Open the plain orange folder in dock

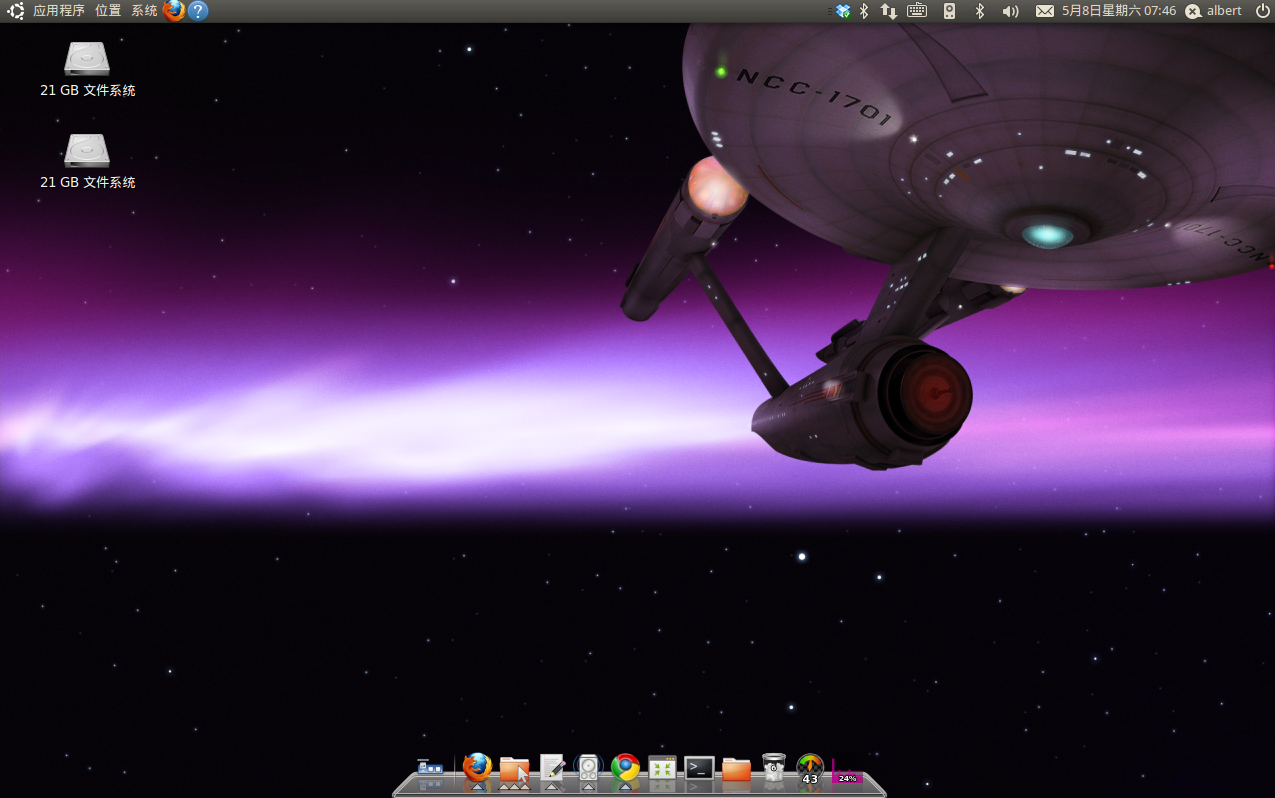[736, 768]
